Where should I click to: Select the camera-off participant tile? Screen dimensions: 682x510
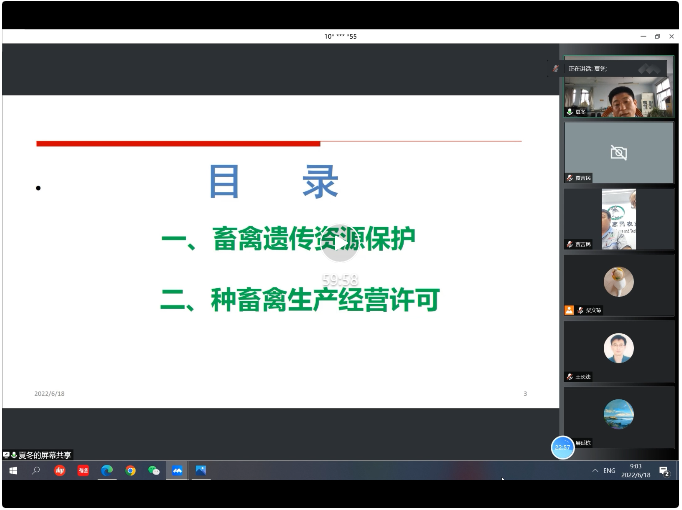click(x=618, y=153)
